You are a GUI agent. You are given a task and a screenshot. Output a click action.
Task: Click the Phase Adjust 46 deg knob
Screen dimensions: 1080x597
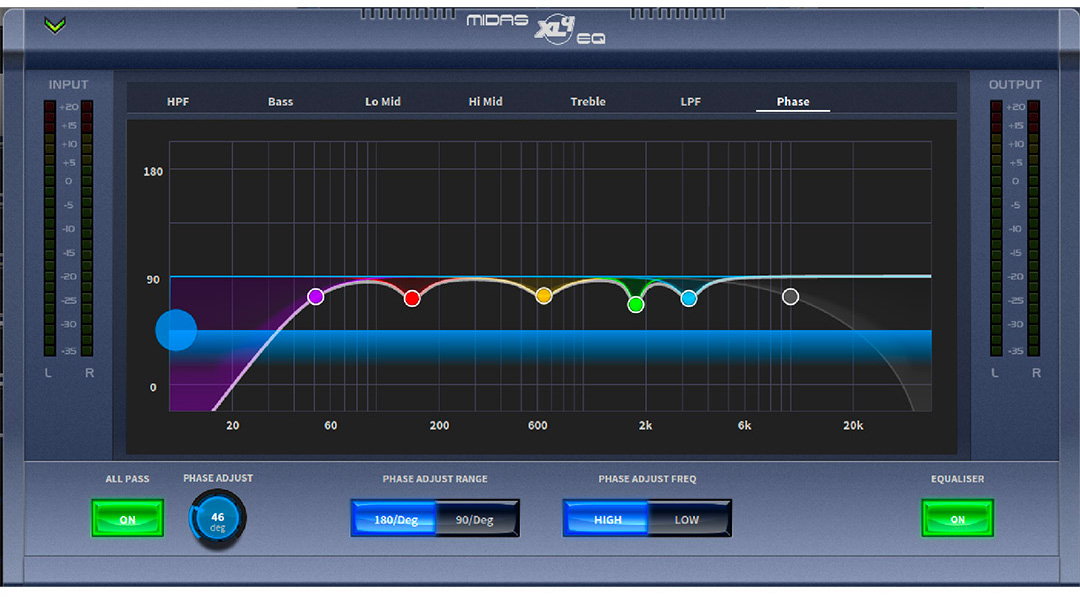point(217,518)
